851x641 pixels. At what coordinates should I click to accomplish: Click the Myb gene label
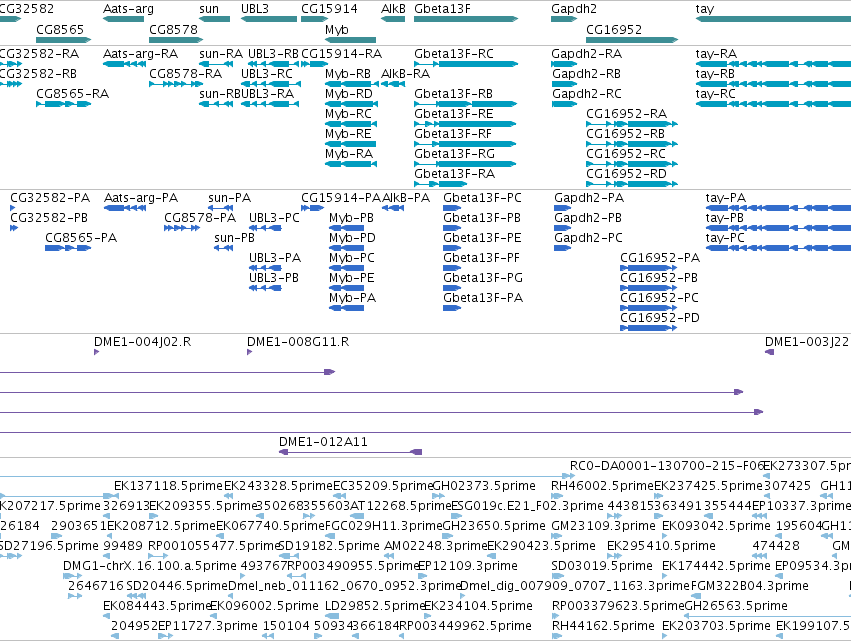[336, 29]
